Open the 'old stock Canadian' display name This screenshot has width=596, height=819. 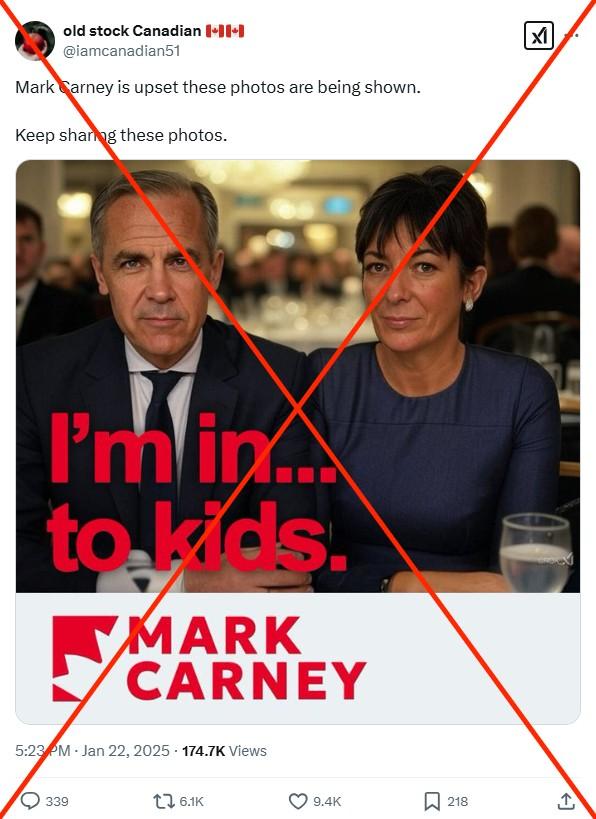click(132, 31)
